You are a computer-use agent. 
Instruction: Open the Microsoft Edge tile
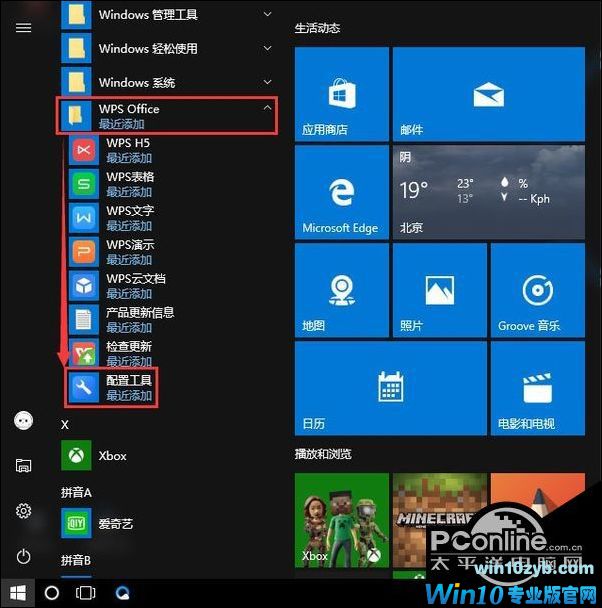pyautogui.click(x=340, y=192)
